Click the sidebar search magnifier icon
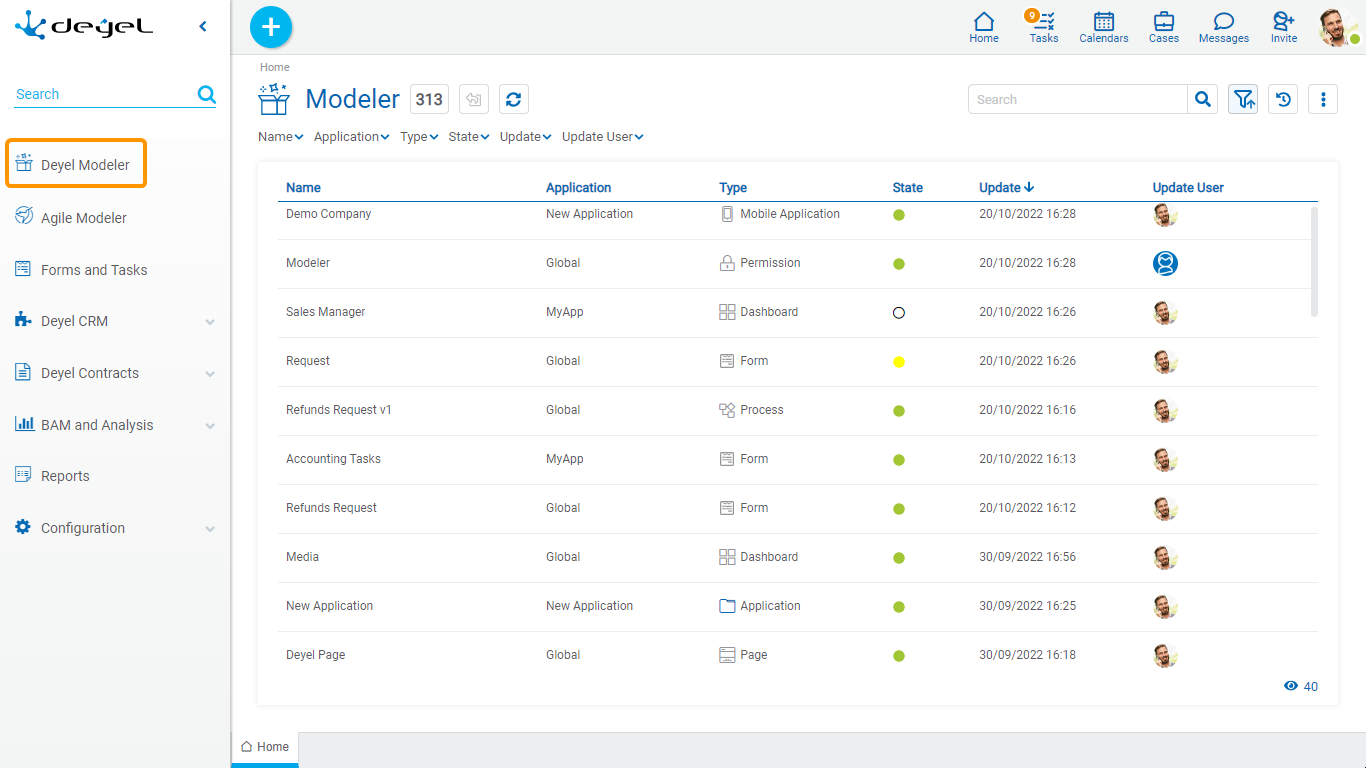Screen dimensions: 1366x768 point(207,94)
